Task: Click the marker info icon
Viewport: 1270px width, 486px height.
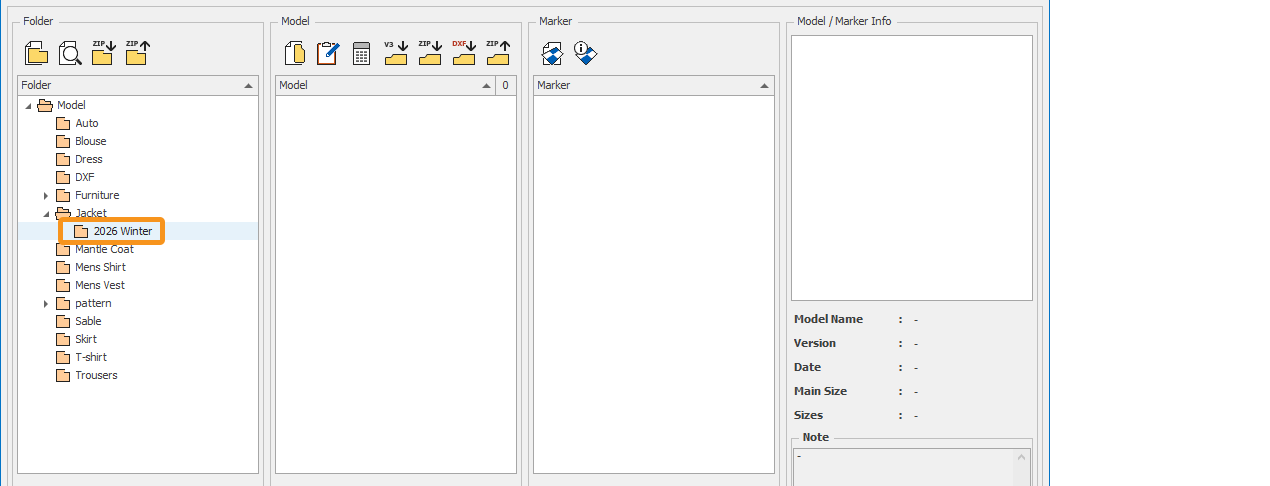Action: click(586, 54)
